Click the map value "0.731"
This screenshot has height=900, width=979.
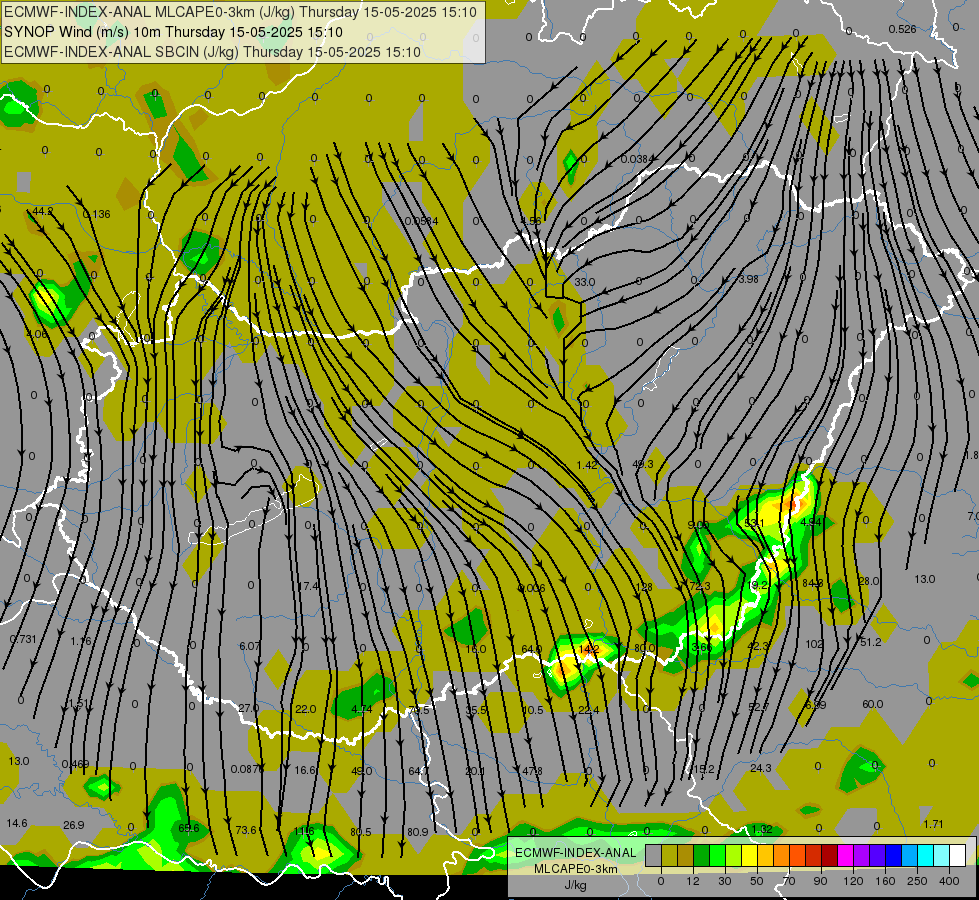click(23, 640)
